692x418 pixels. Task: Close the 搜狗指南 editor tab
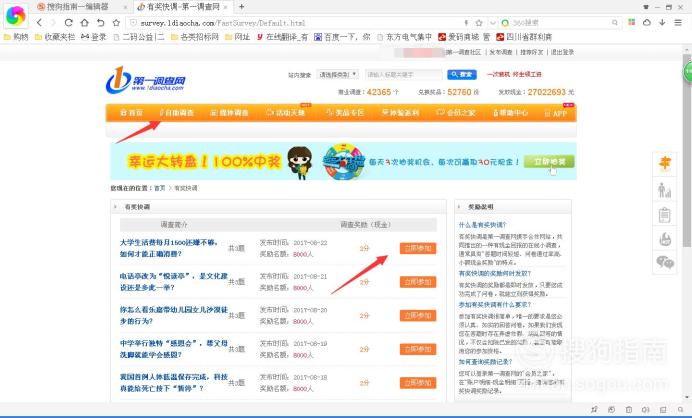pos(125,7)
